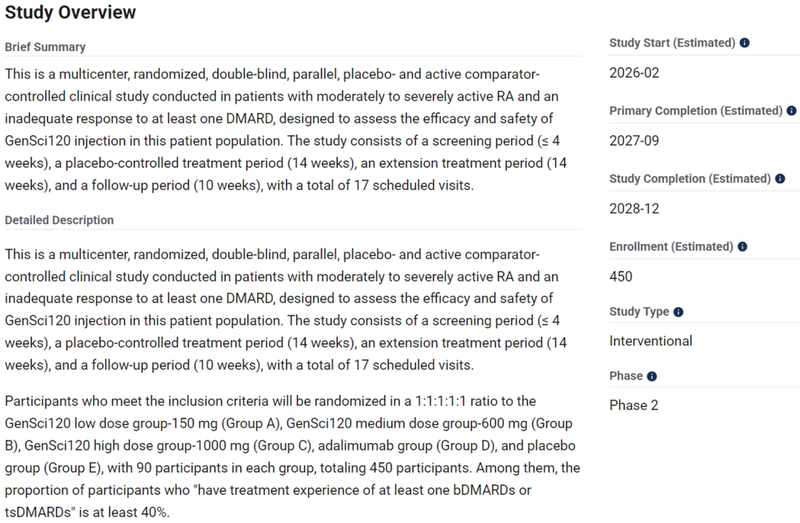
Task: Show the Enrollment (Estimated) info icon details
Action: [x=743, y=246]
